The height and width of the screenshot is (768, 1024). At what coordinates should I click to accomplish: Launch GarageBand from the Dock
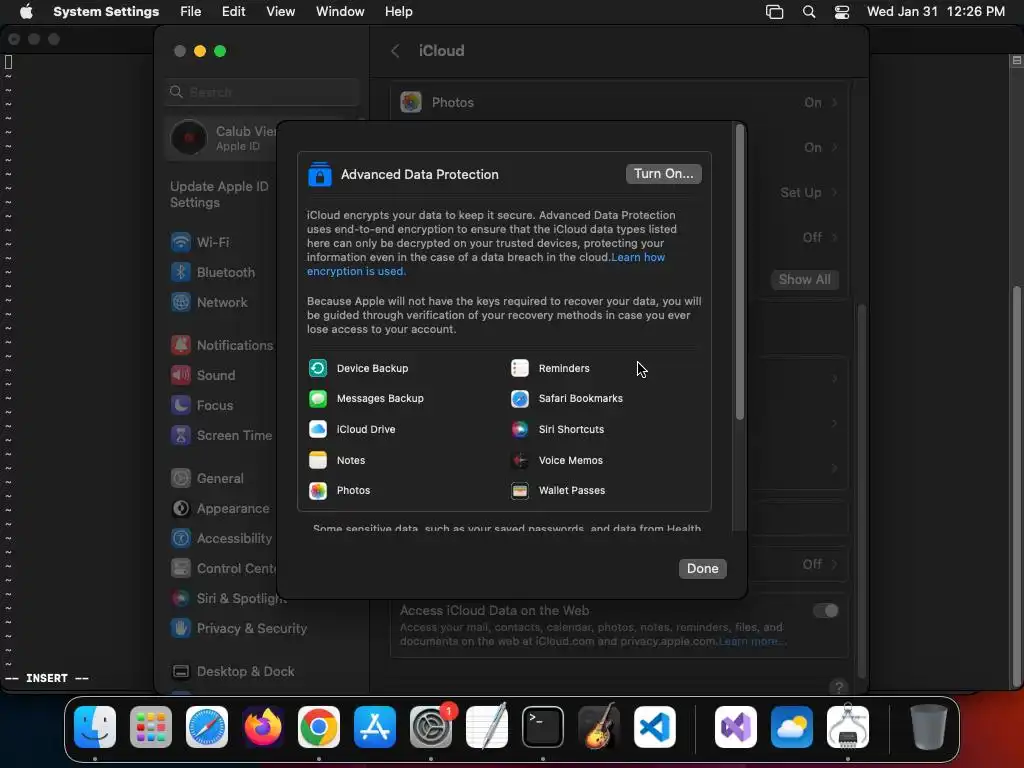599,727
